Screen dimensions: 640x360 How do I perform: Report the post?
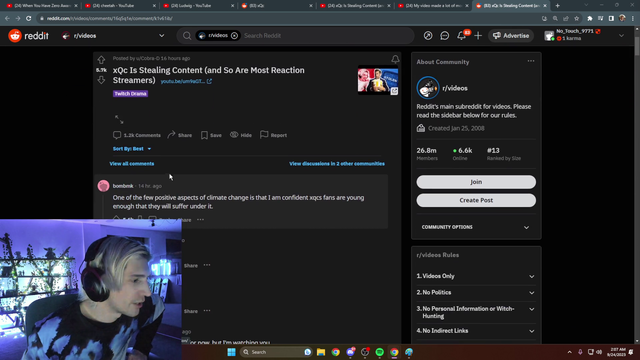[x=273, y=135]
